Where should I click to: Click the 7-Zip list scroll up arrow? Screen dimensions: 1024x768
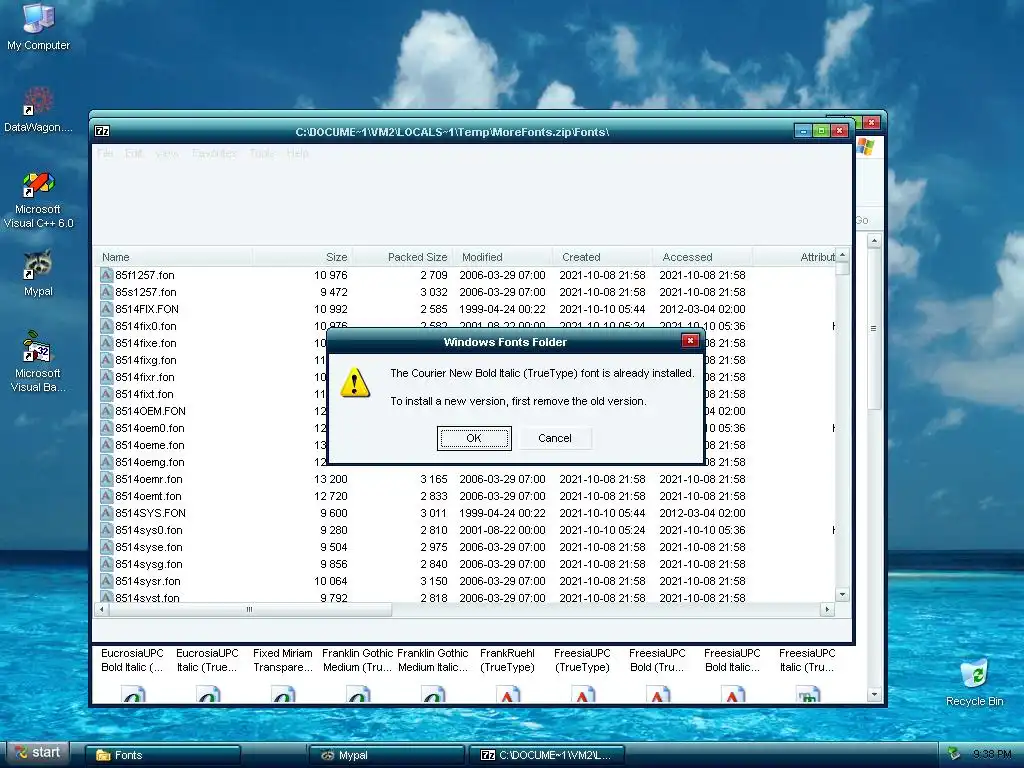[842, 255]
